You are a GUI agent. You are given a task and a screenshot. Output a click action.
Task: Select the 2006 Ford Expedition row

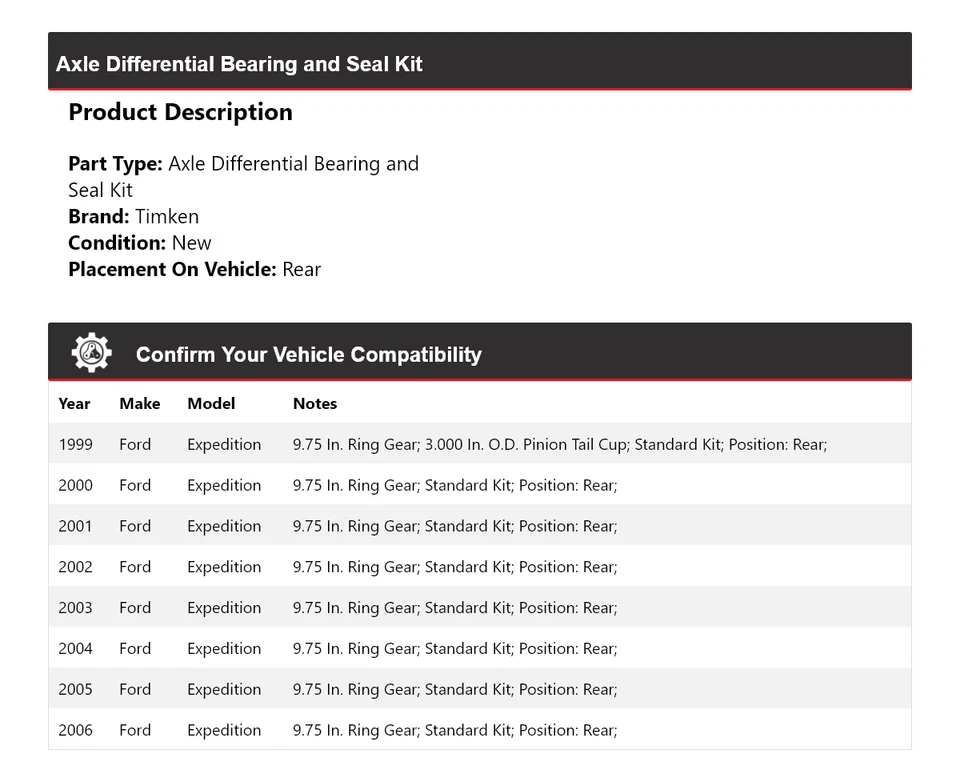point(479,730)
